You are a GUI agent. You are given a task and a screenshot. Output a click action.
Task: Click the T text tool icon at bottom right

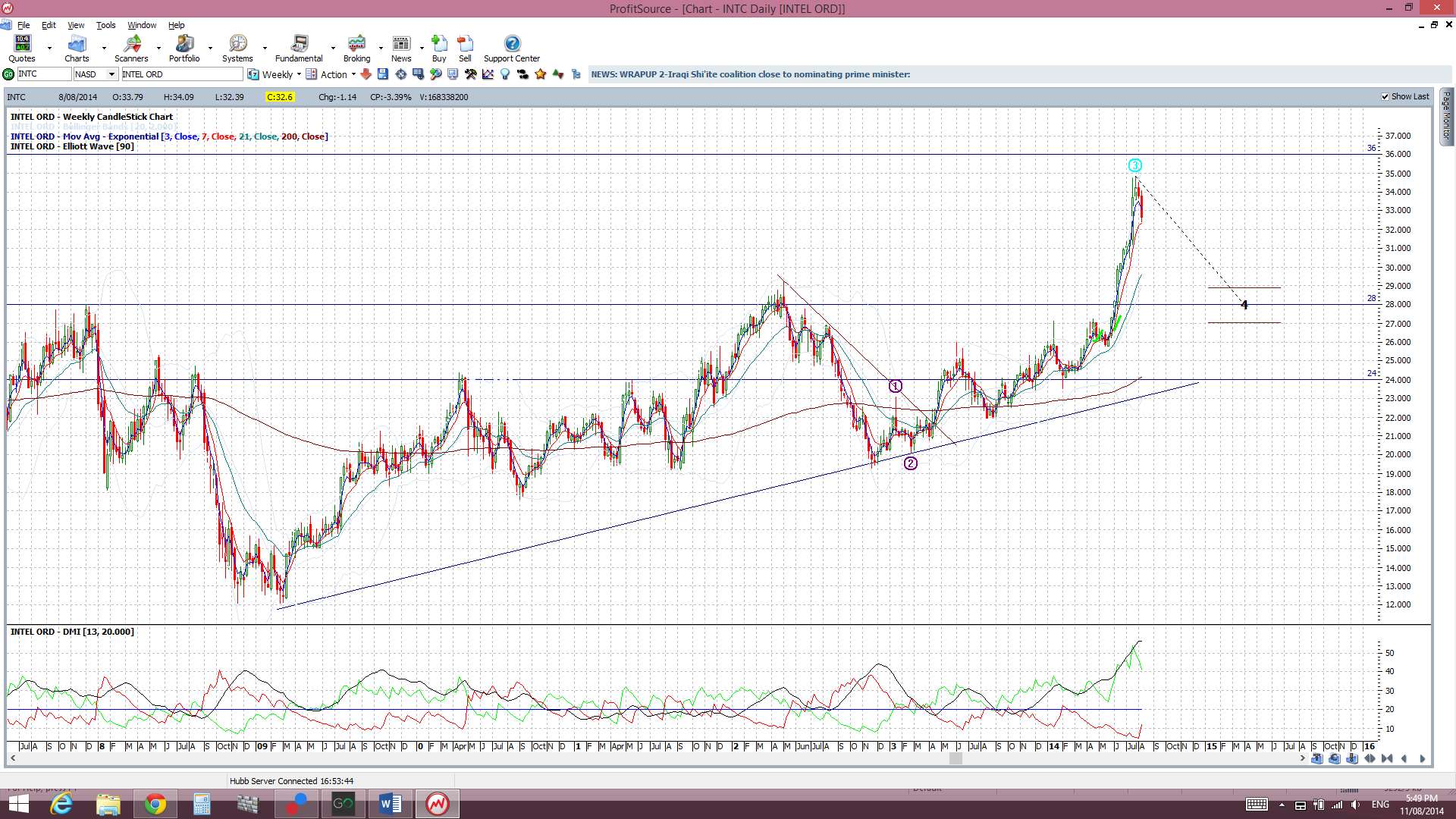click(1316, 758)
